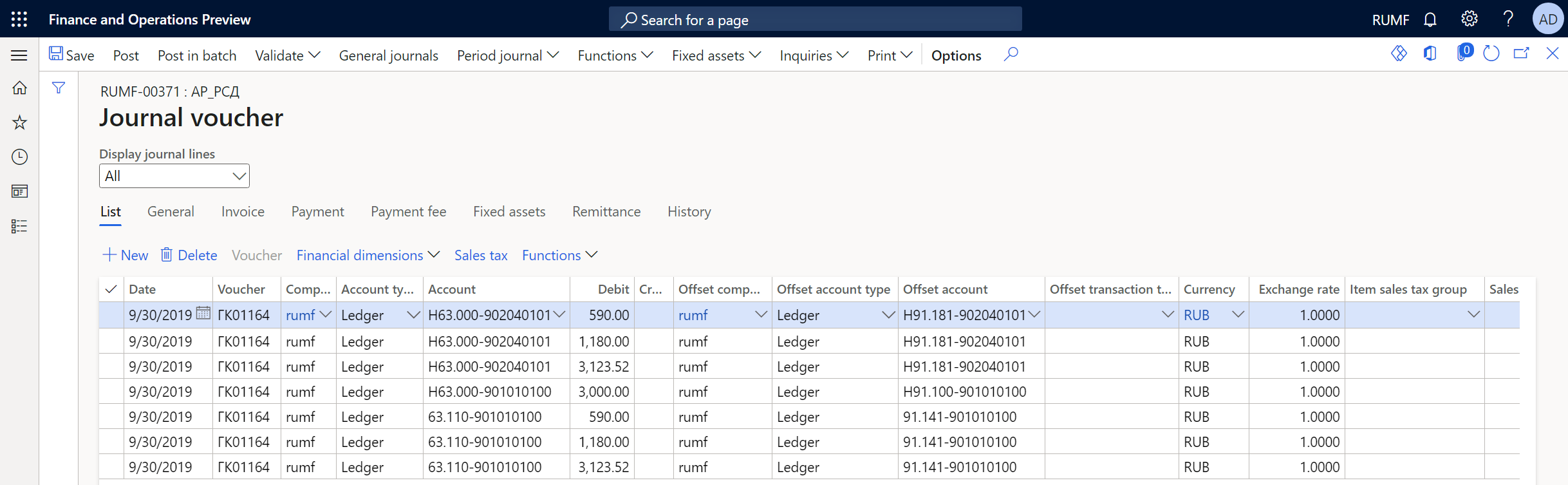Expand Financial dimensions dropdown
This screenshot has height=485, width=1568.
368,255
